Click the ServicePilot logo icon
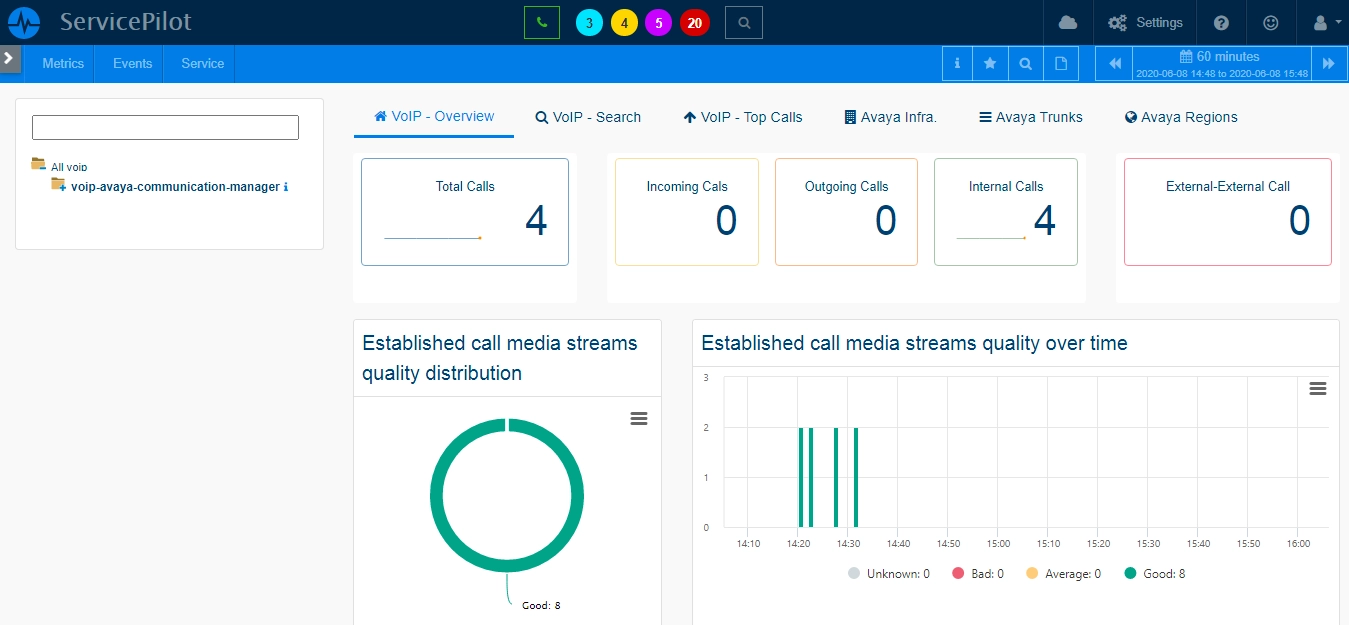Screen dimensions: 1349x625 (24, 22)
